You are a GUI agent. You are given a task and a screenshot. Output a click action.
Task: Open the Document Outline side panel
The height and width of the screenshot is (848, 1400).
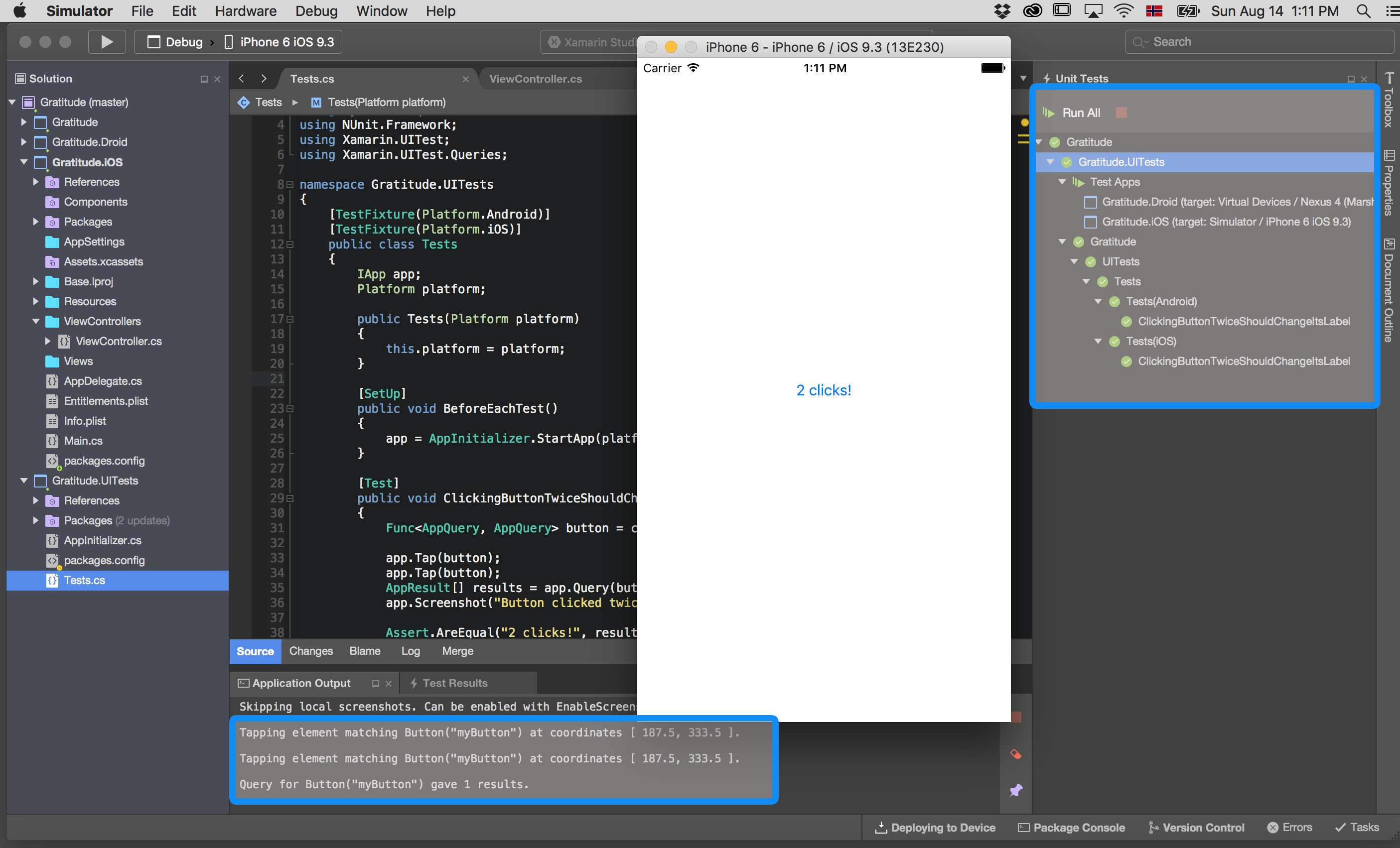click(1389, 290)
